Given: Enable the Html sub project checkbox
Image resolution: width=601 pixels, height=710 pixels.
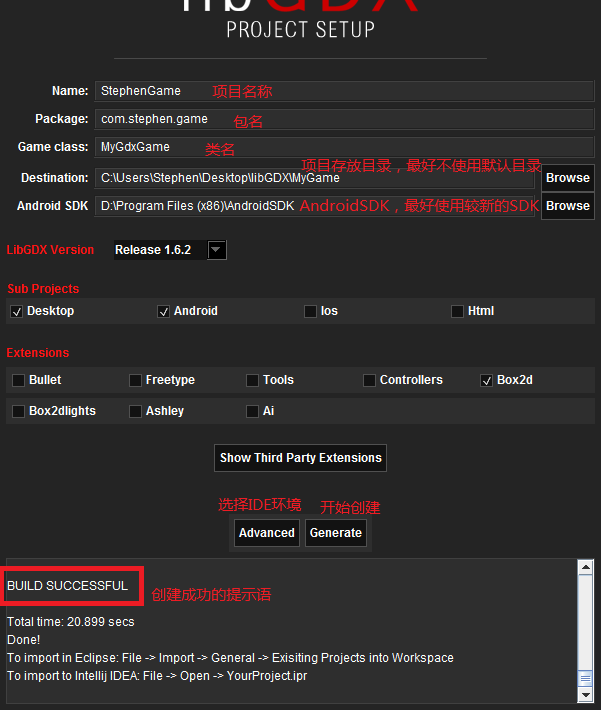Looking at the screenshot, I should (457, 312).
